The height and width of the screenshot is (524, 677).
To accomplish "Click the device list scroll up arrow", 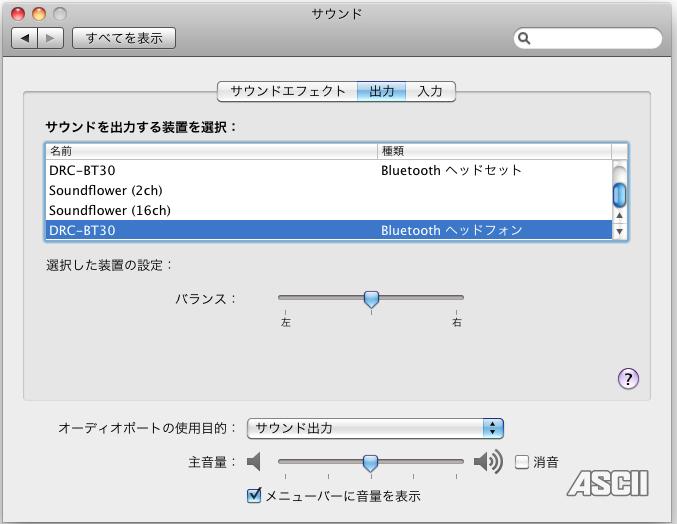I will [620, 216].
